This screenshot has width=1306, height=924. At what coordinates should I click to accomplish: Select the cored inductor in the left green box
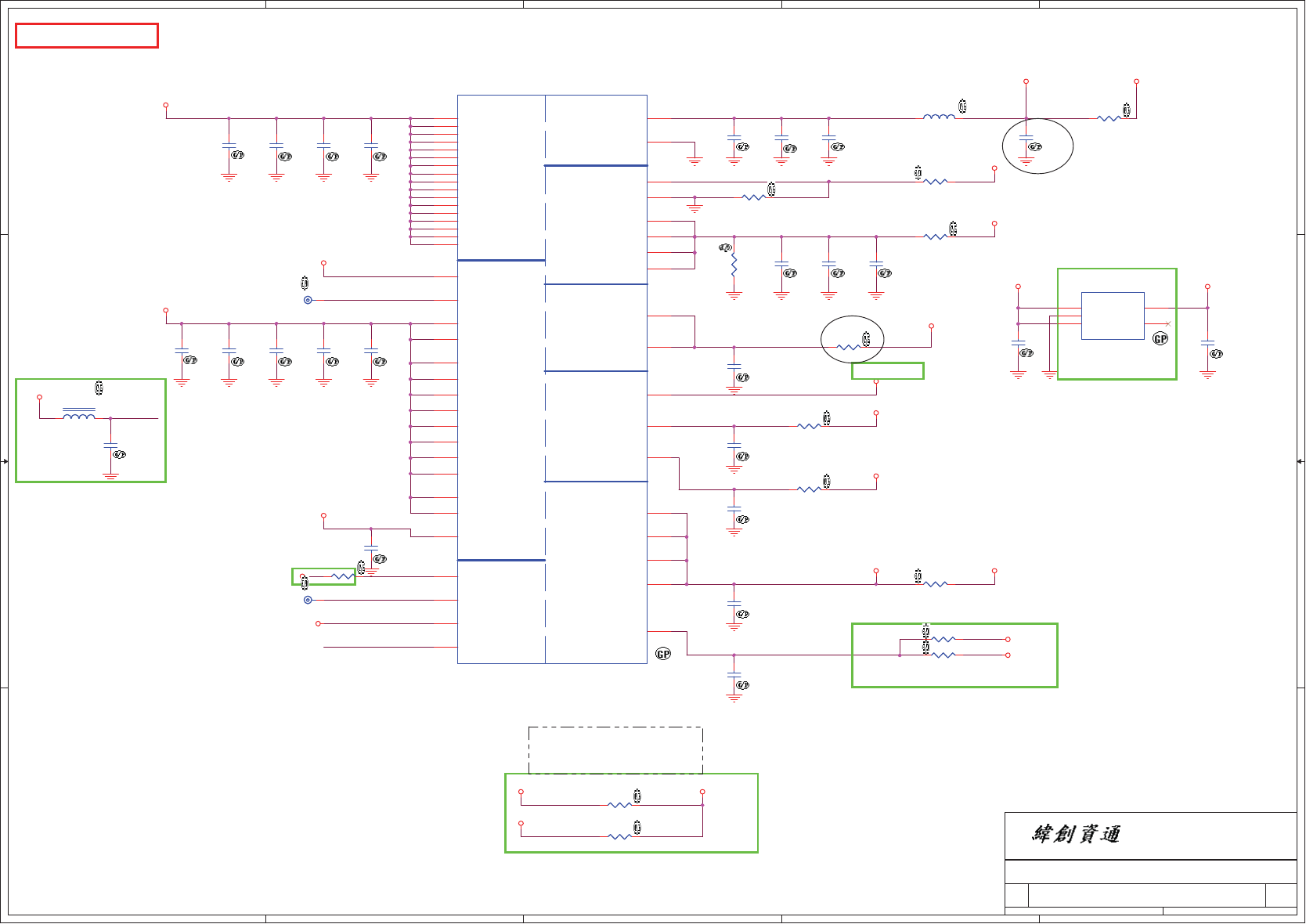pyautogui.click(x=79, y=413)
